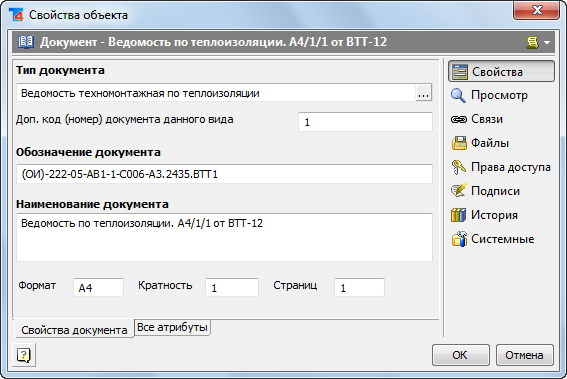Click the document book icon in header
Screen dimensions: 567x379
26,42
